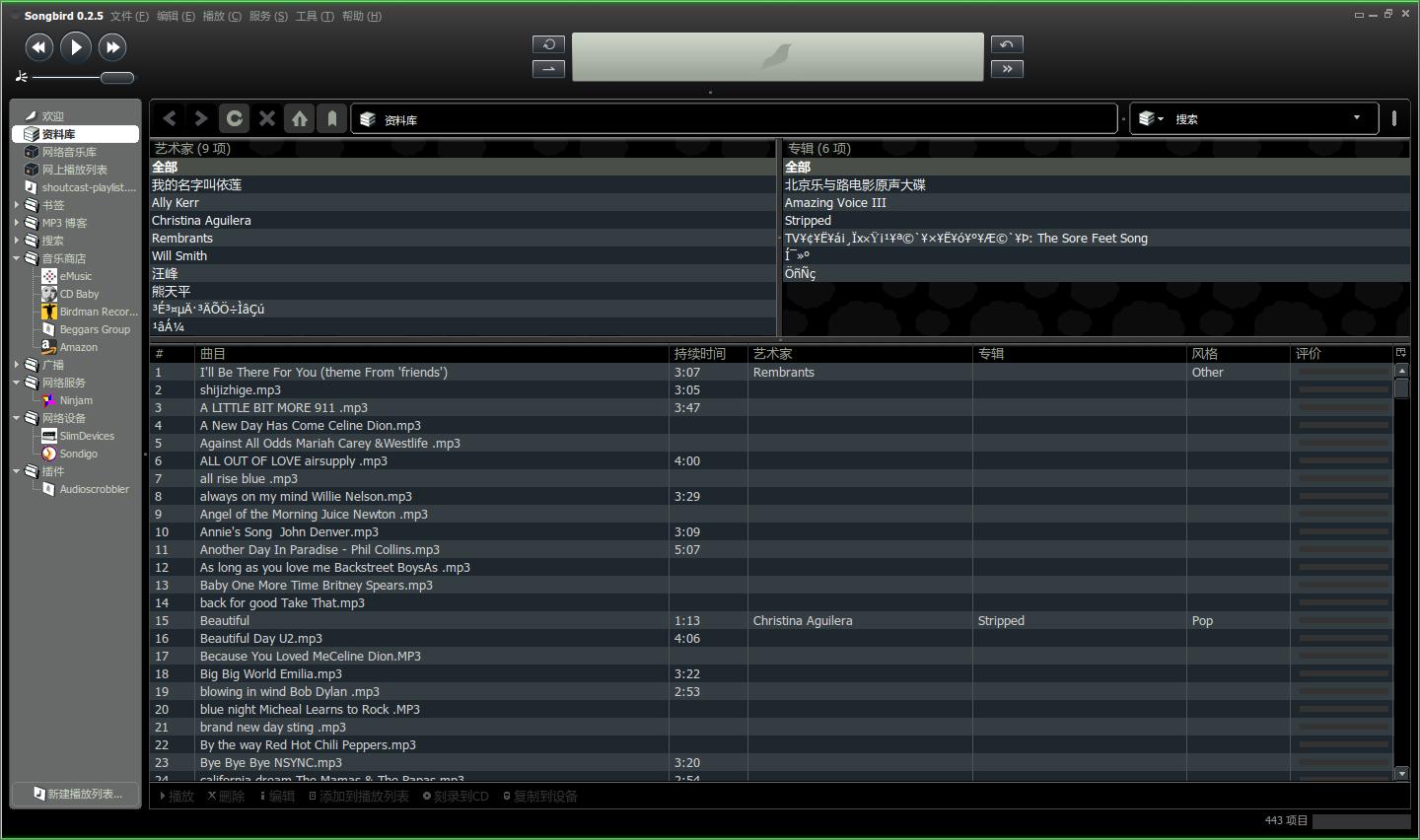Click the play button
The image size is (1420, 840).
click(76, 46)
